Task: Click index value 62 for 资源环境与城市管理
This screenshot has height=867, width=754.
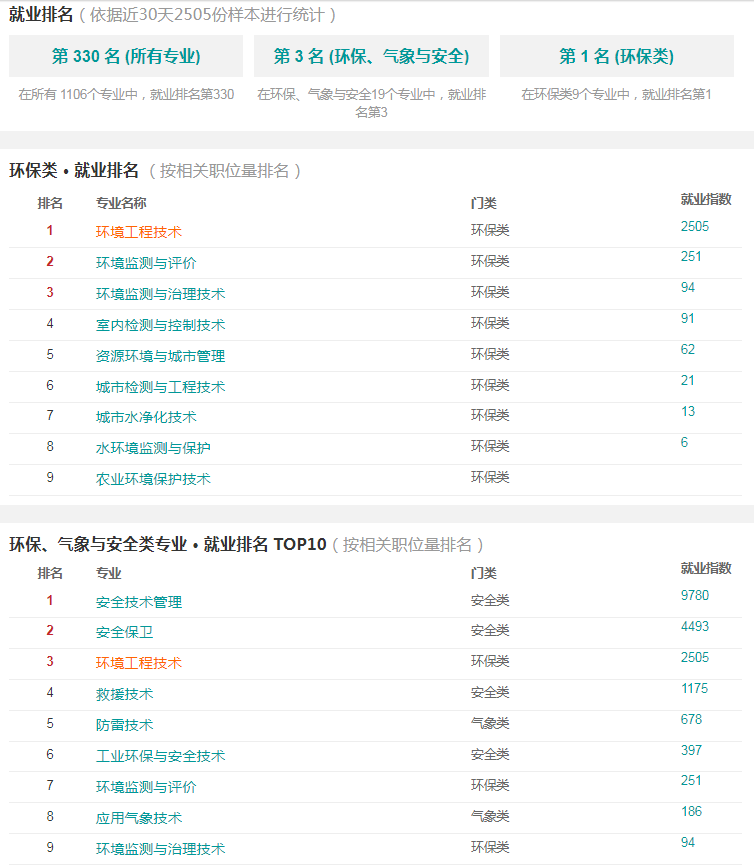Action: pyautogui.click(x=688, y=349)
